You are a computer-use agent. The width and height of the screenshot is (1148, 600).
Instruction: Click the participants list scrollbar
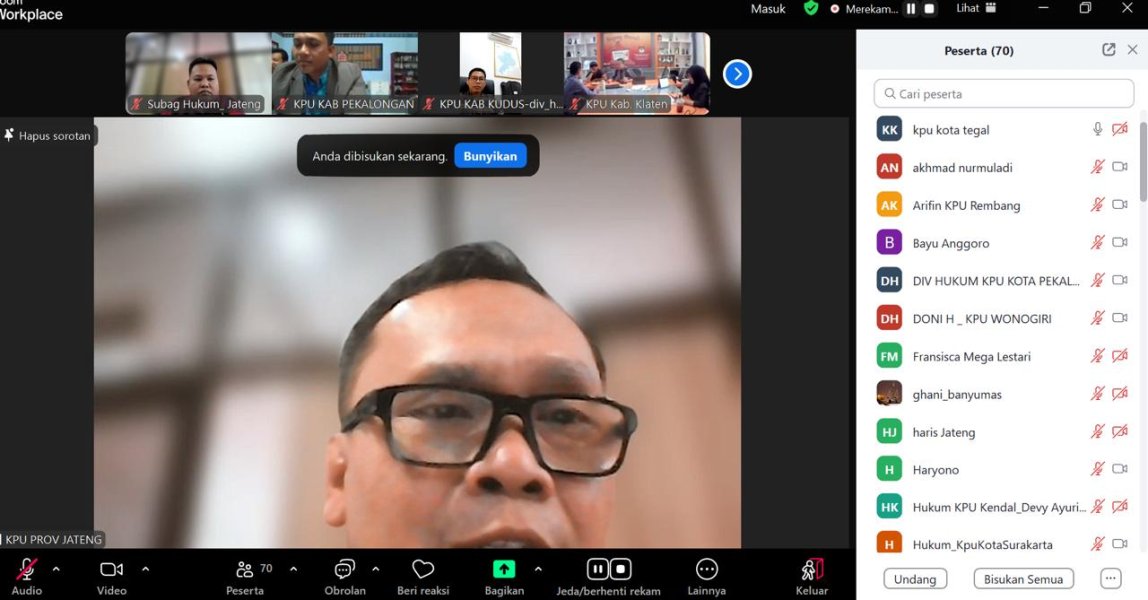click(1143, 160)
